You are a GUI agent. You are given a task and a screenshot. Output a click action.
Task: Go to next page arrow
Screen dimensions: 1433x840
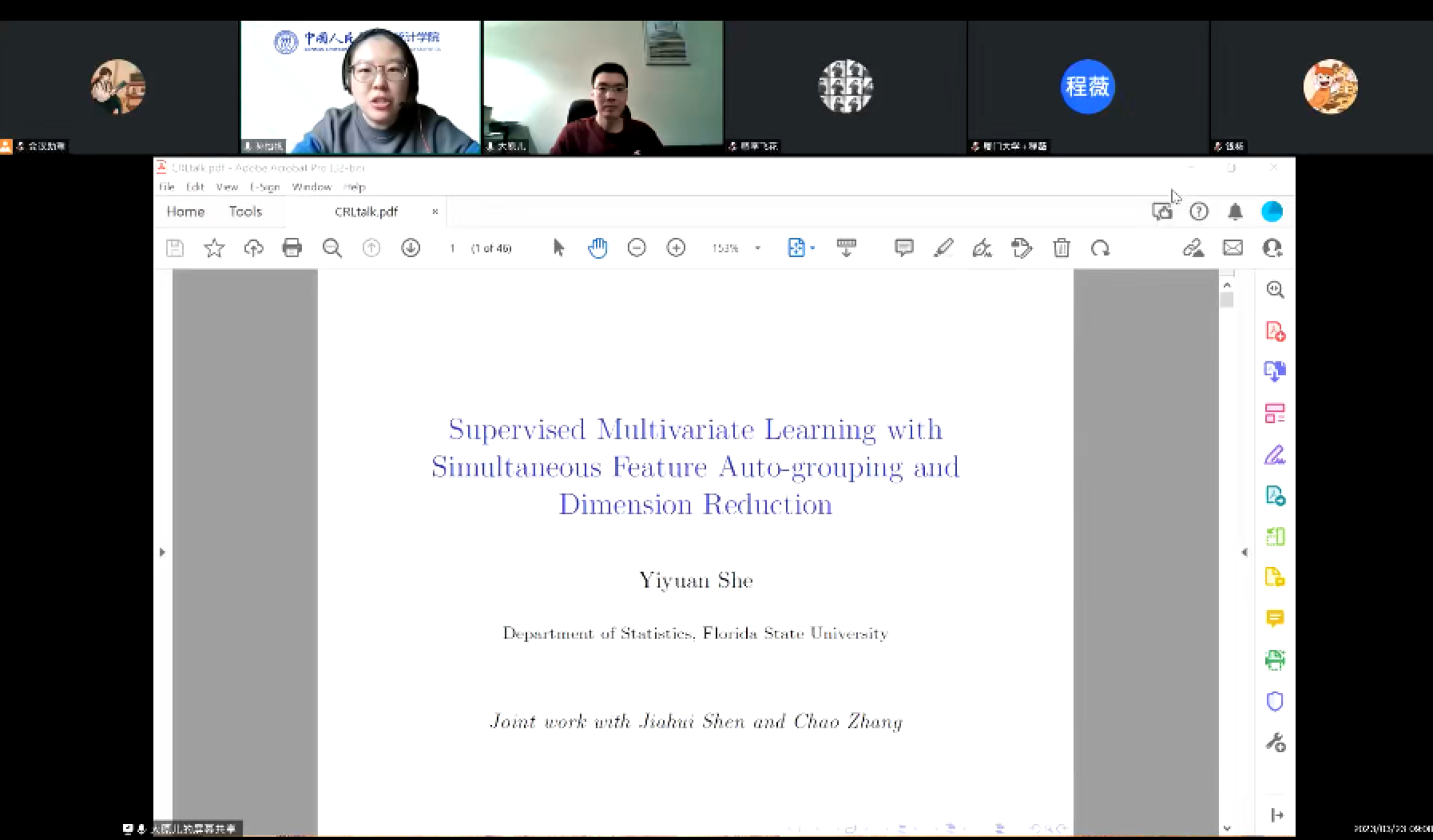(x=411, y=248)
